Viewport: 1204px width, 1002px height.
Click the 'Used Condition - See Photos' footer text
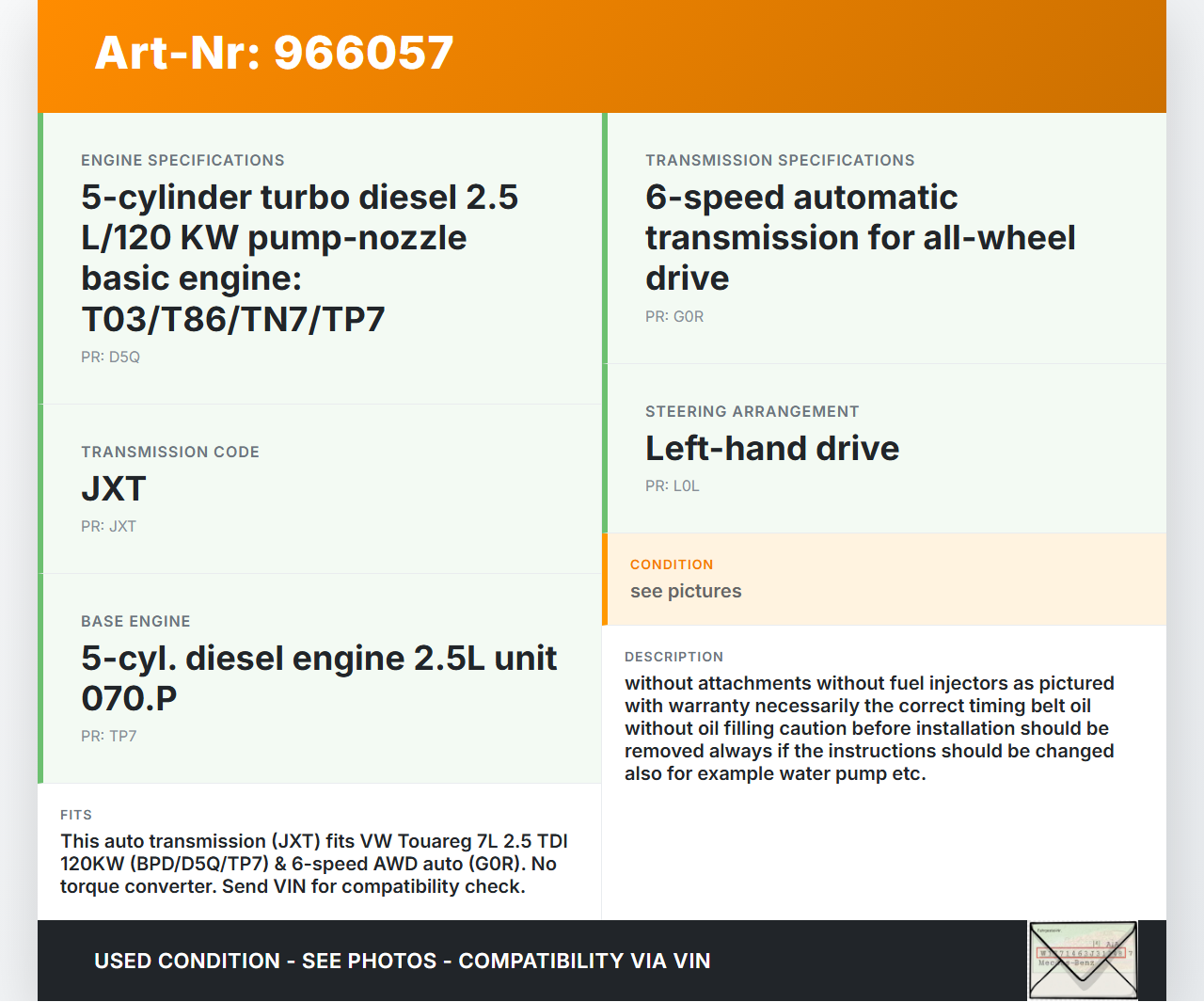click(402, 961)
